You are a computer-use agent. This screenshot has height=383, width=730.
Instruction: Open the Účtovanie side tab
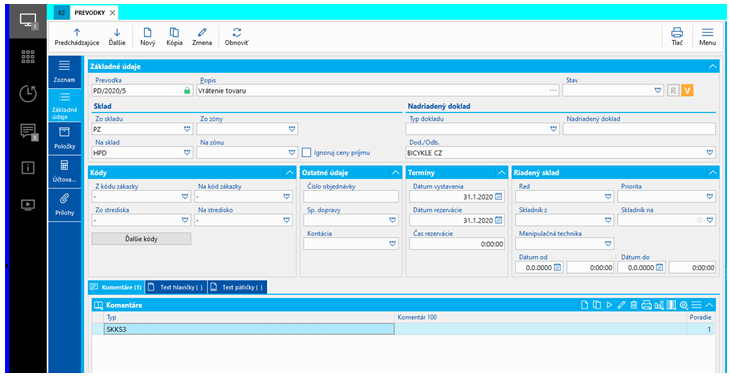coord(64,171)
